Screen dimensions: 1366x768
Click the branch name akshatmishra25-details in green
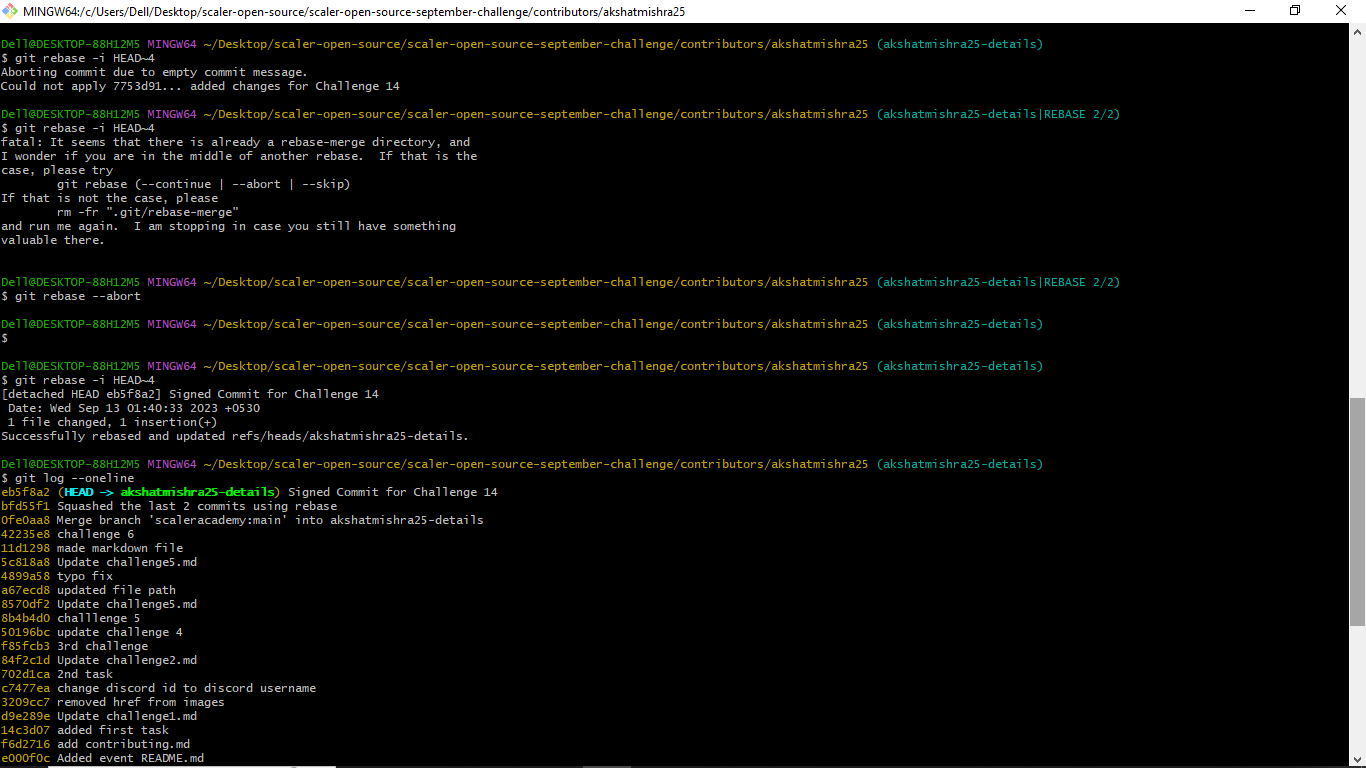pyautogui.click(x=198, y=491)
